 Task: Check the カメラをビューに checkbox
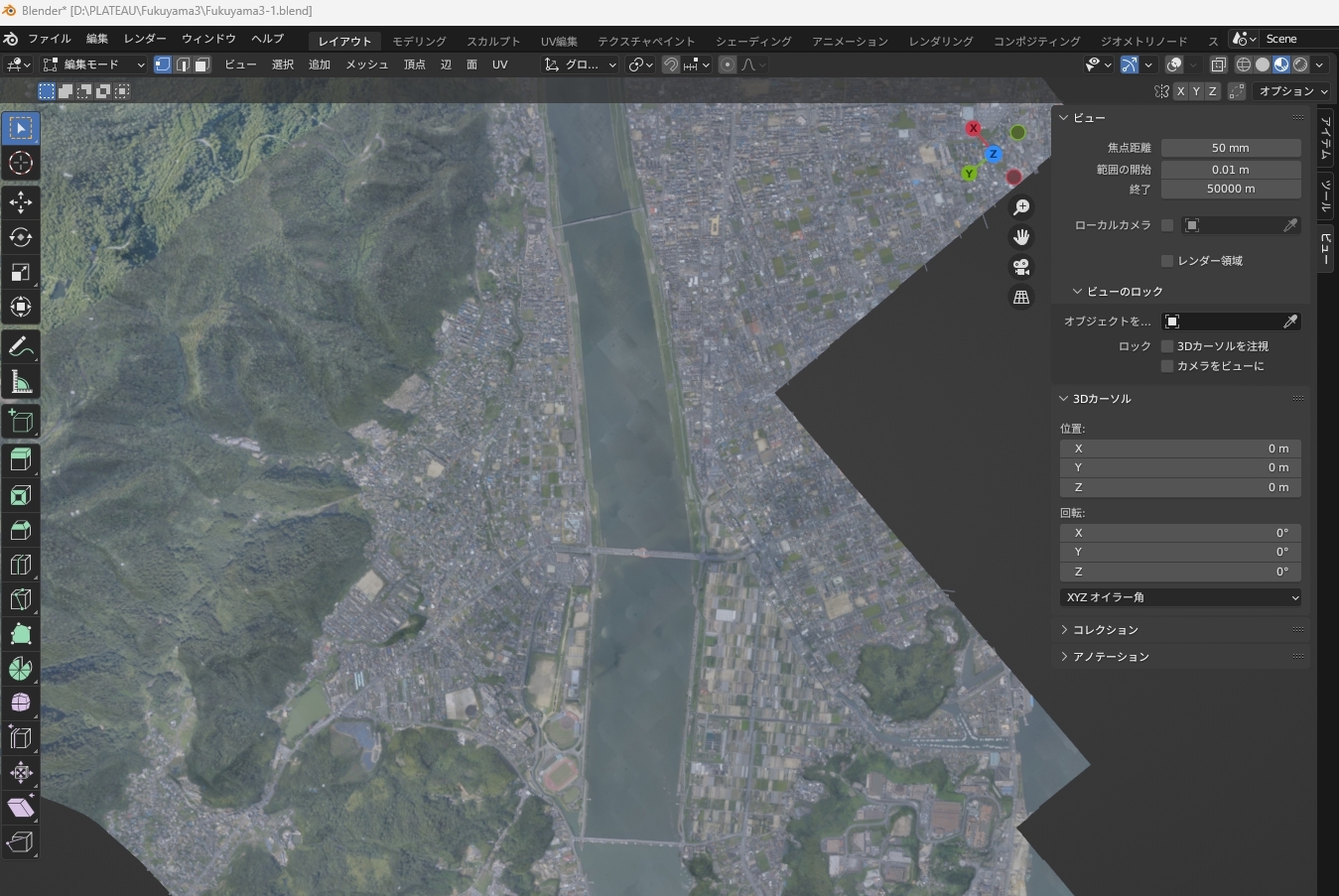click(x=1167, y=366)
